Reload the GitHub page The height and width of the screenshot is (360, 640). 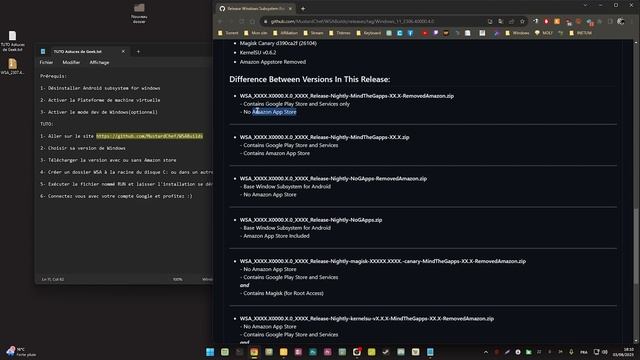coord(242,21)
